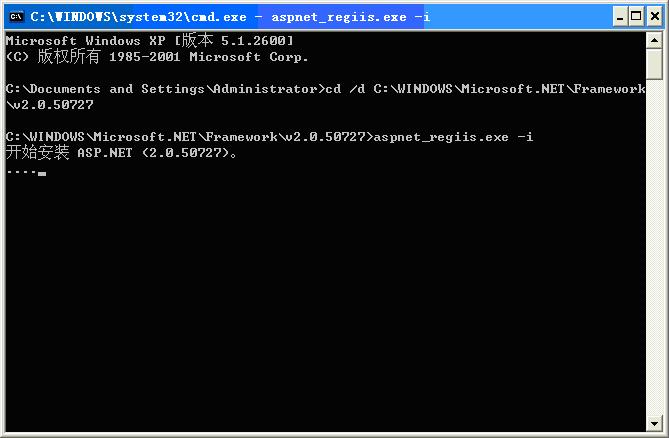Click the title bar text showing aspnet_regiis.exe -i
The image size is (669, 438).
tap(351, 17)
